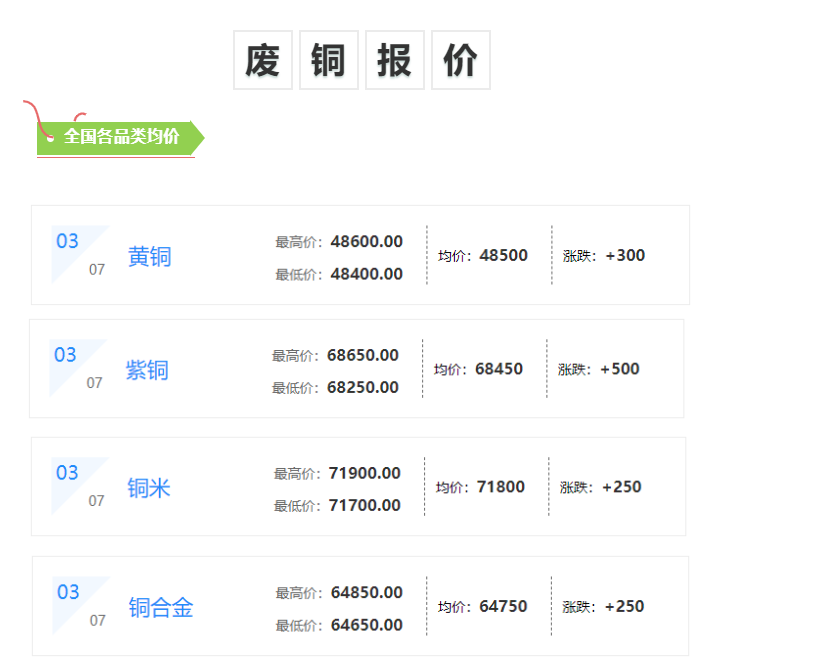Click the 铜米 highest price 71900.00
This screenshot has height=669, width=832.
(x=364, y=474)
